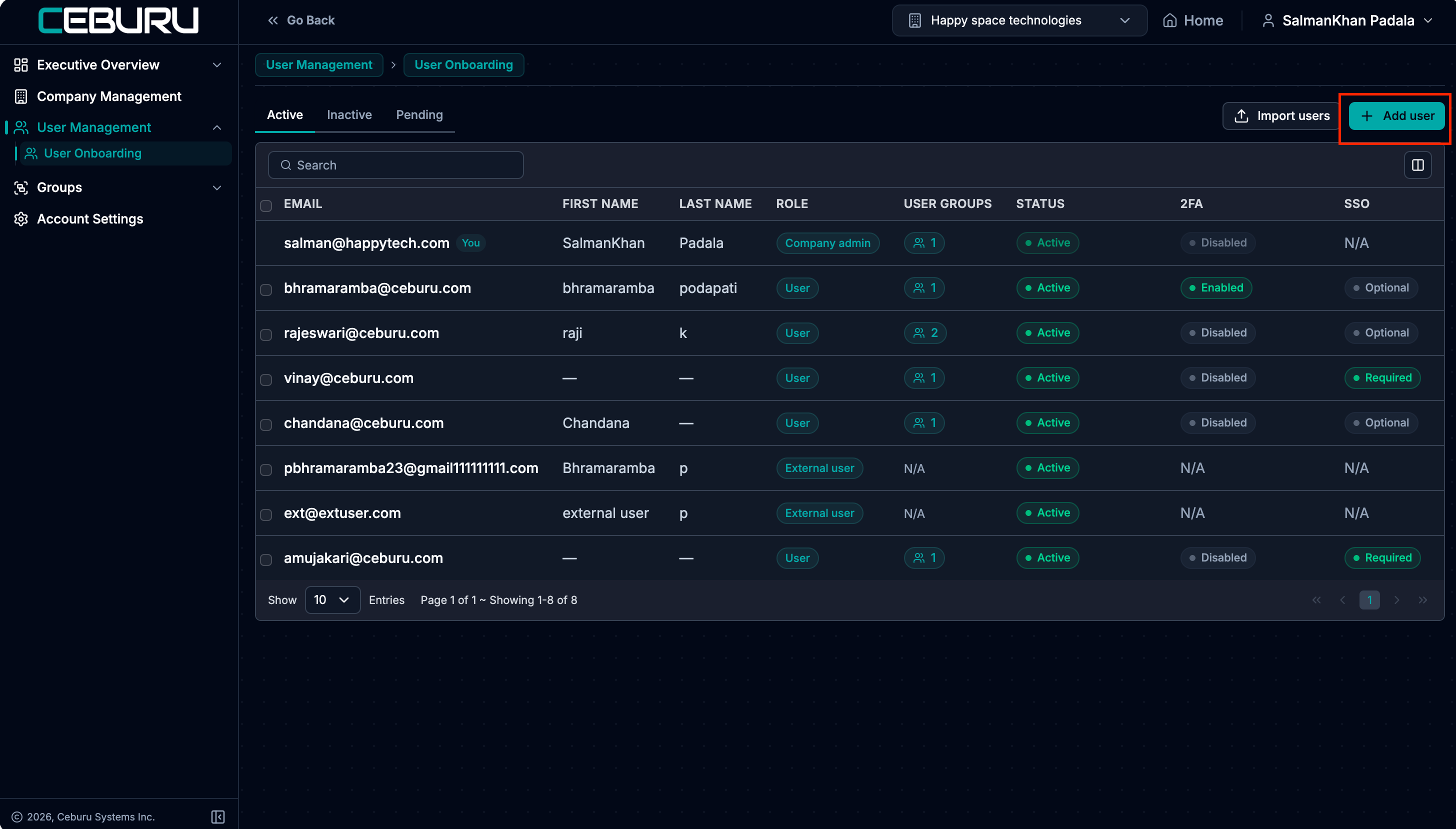Image resolution: width=1456 pixels, height=829 pixels.
Task: Click the Required SSO badge for vinay@ceburu.com
Action: [x=1382, y=378]
